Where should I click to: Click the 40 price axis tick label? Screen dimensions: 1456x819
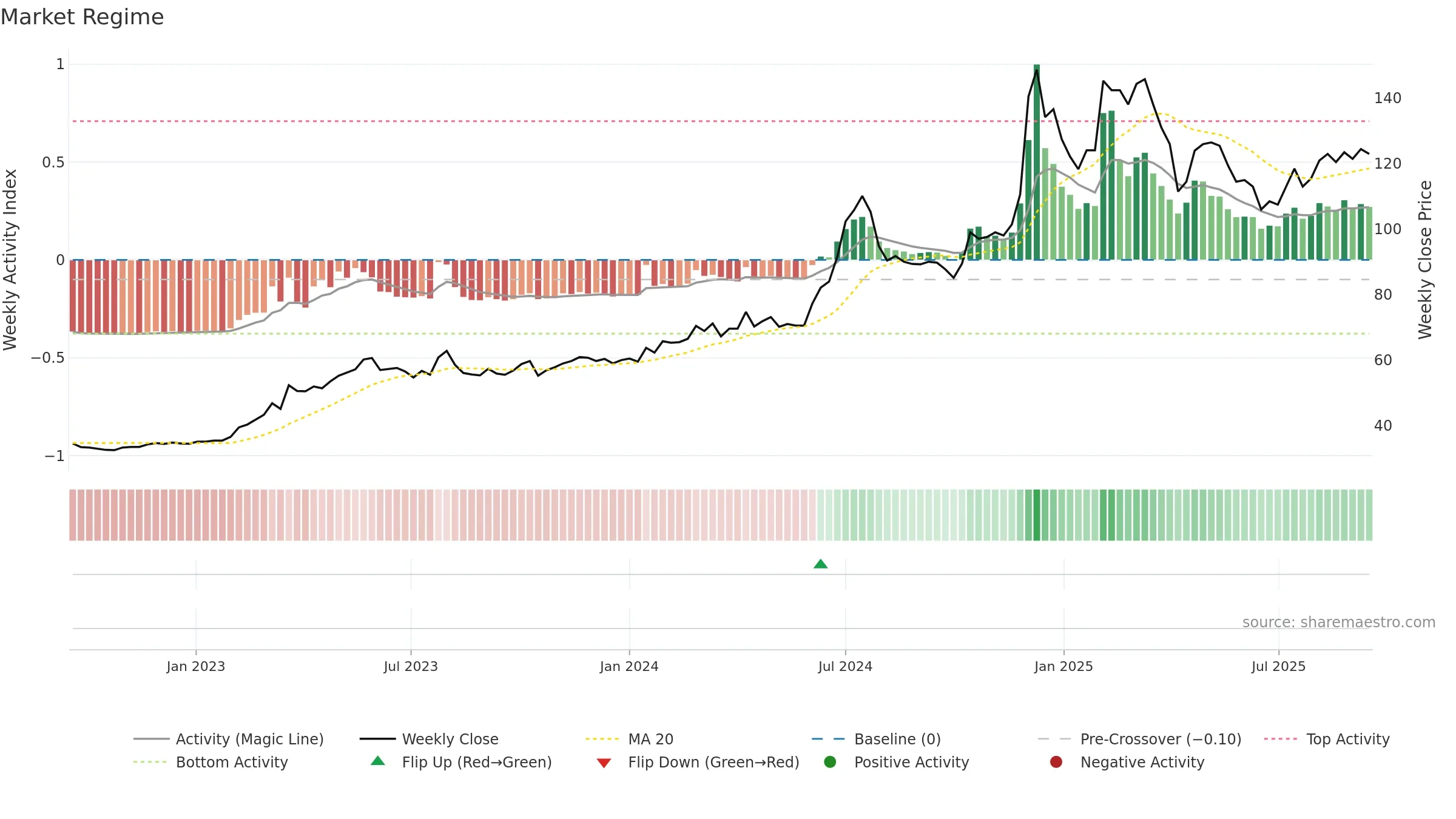[1383, 426]
